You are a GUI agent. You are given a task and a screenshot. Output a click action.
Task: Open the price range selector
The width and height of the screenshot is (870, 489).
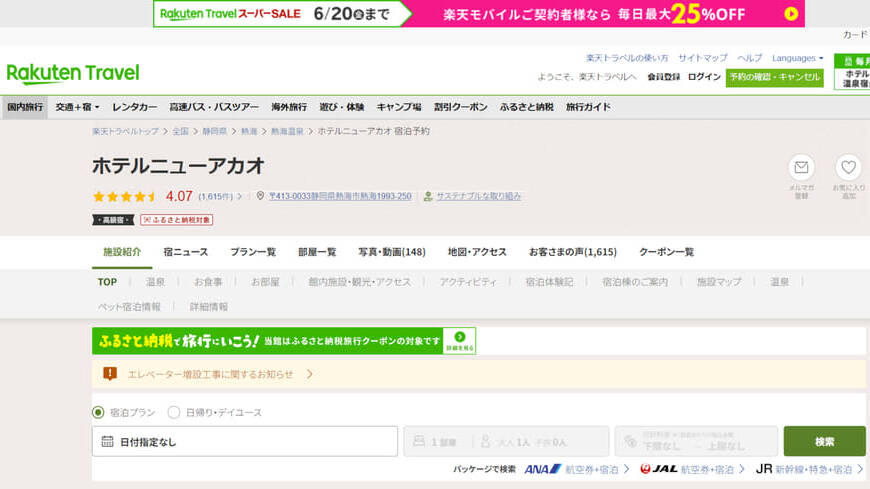pos(696,441)
